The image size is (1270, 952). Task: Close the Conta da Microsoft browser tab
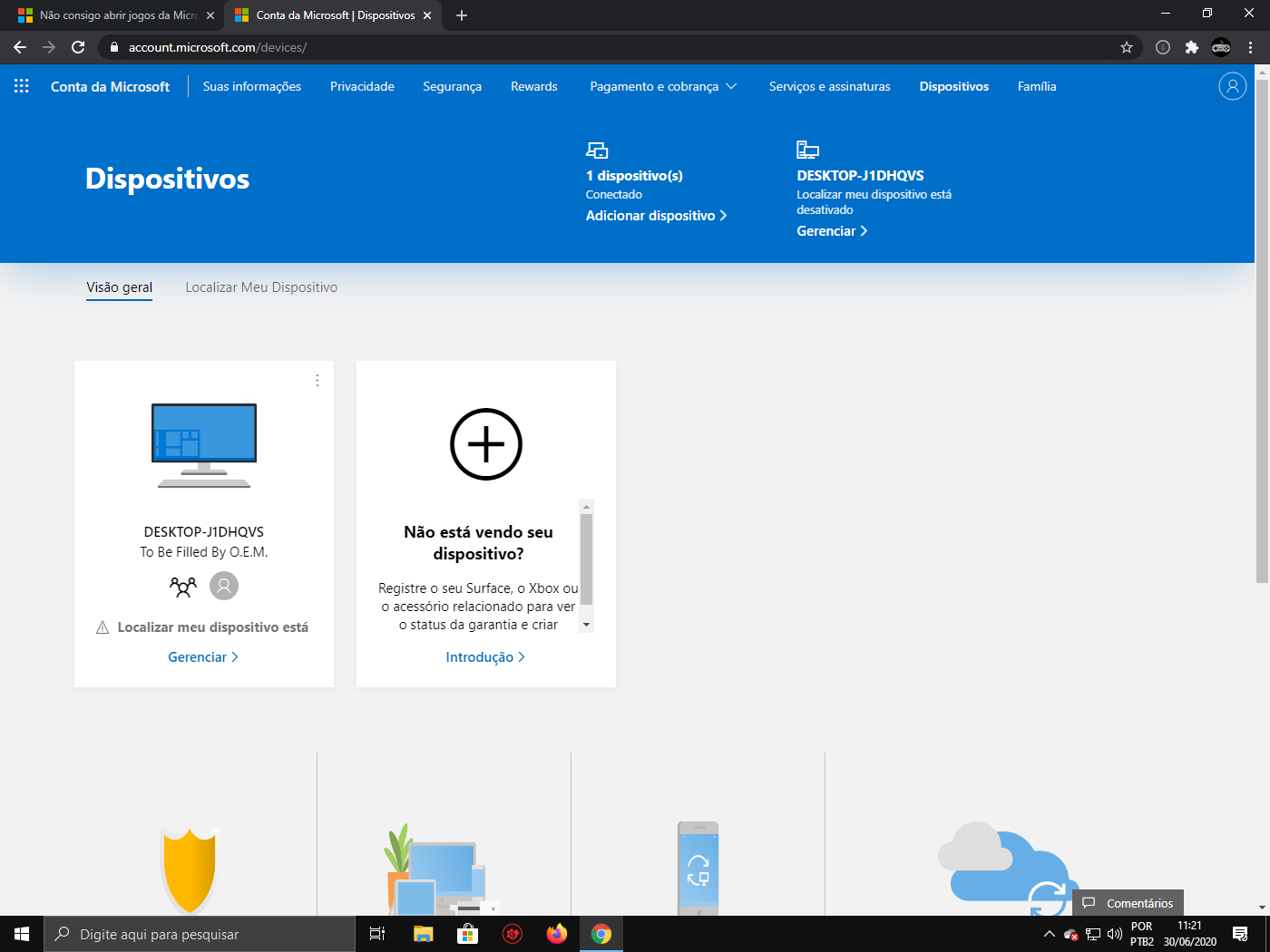427,15
